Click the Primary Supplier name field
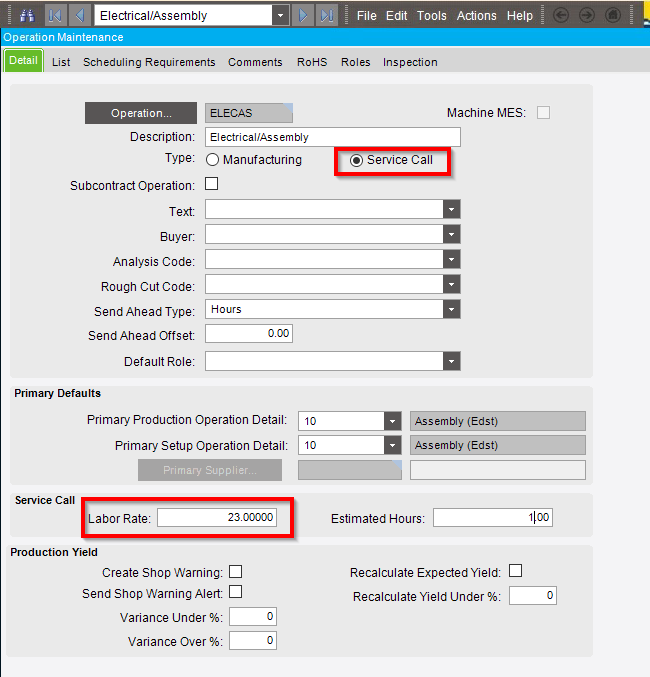This screenshot has width=650, height=677. (x=498, y=470)
